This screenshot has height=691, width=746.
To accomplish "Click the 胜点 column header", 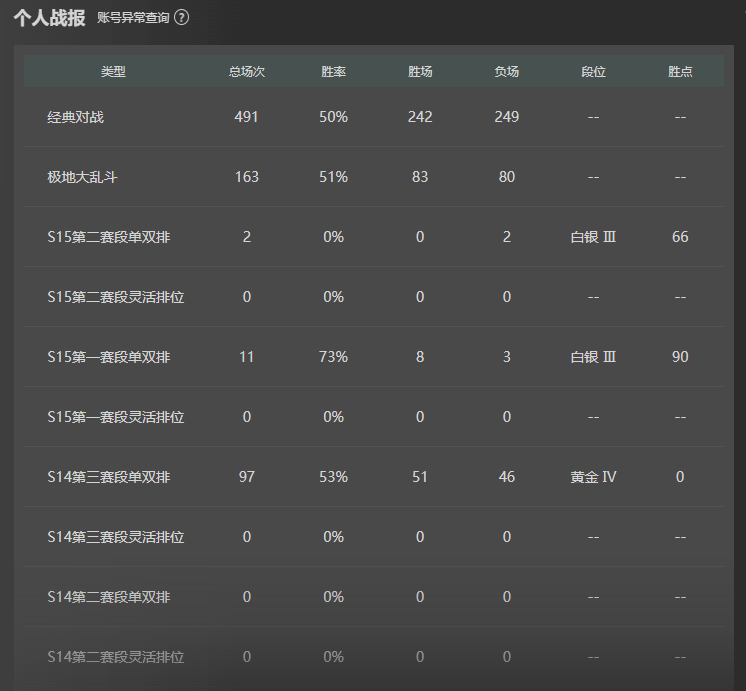I will (680, 71).
